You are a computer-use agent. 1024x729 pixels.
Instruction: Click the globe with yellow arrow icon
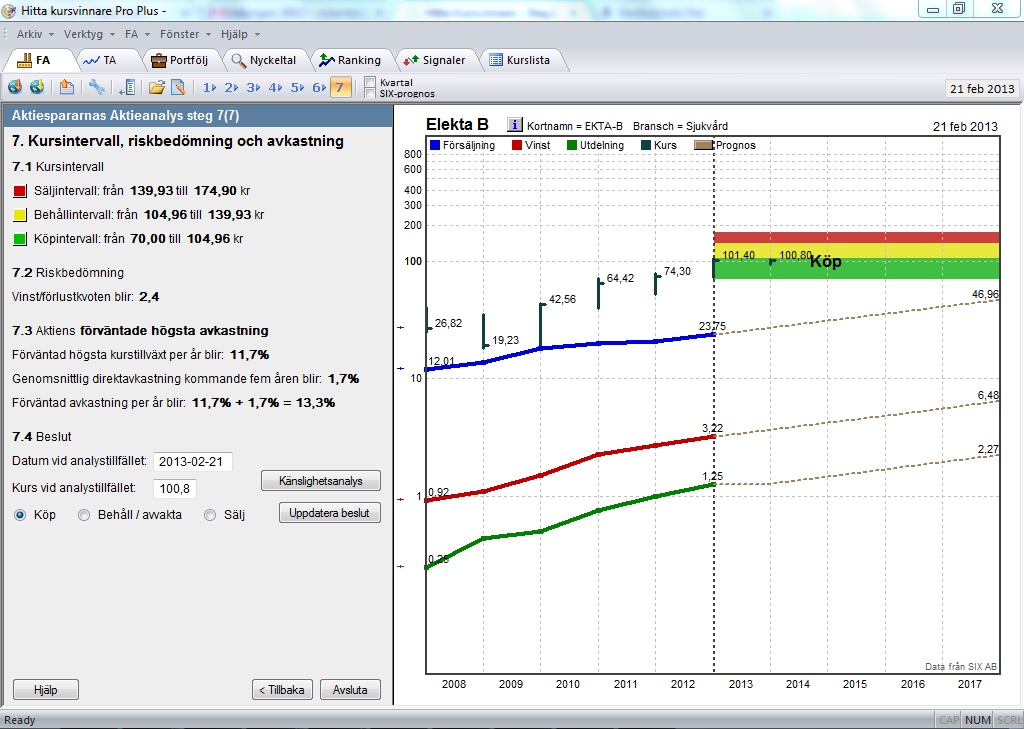pyautogui.click(x=37, y=87)
